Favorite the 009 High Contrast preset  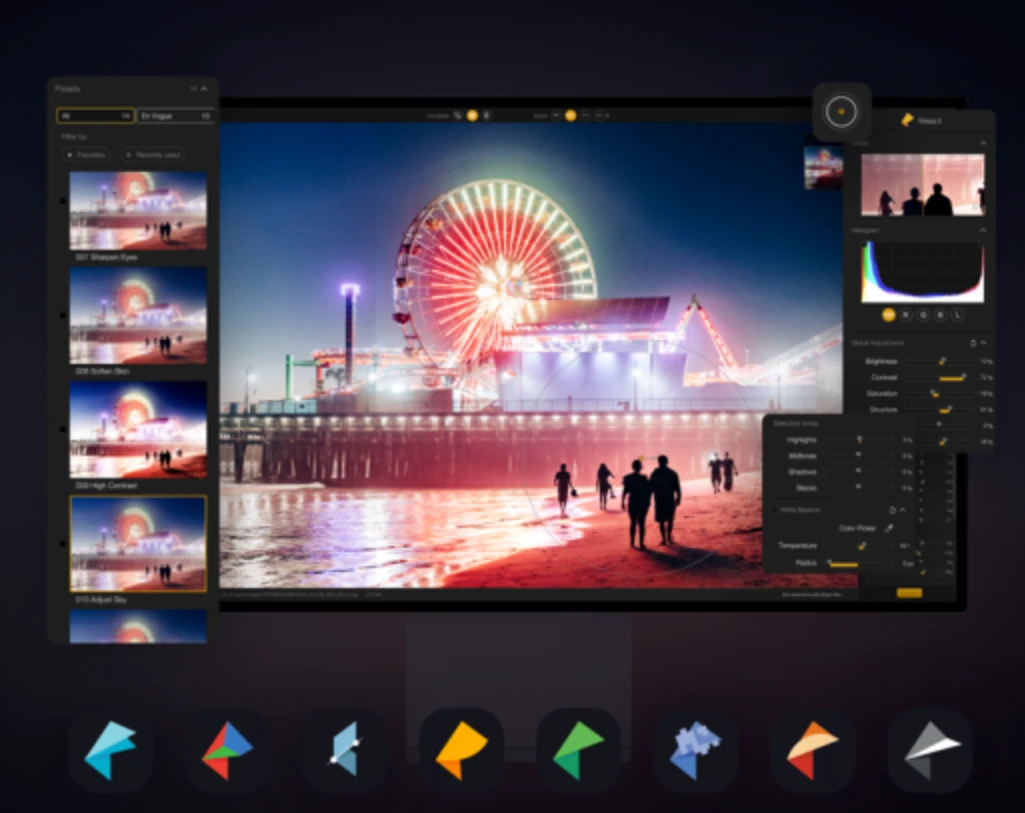point(63,429)
